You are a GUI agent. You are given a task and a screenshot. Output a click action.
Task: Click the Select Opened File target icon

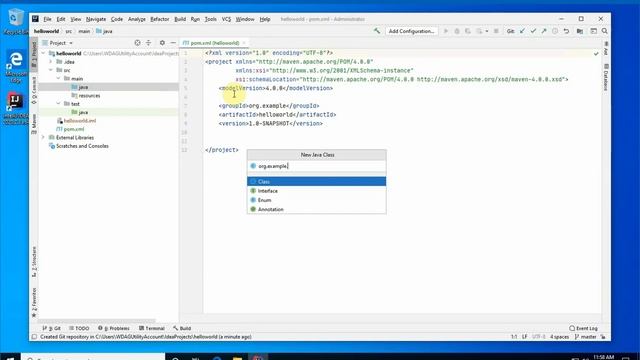[138, 43]
